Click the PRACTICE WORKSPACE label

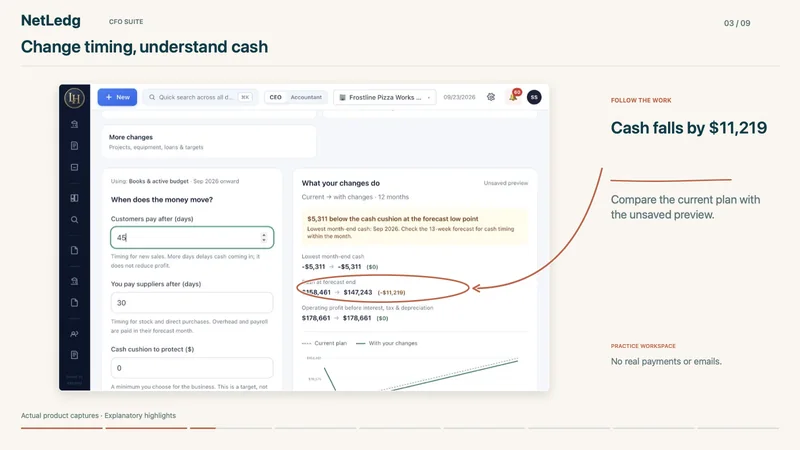643,346
